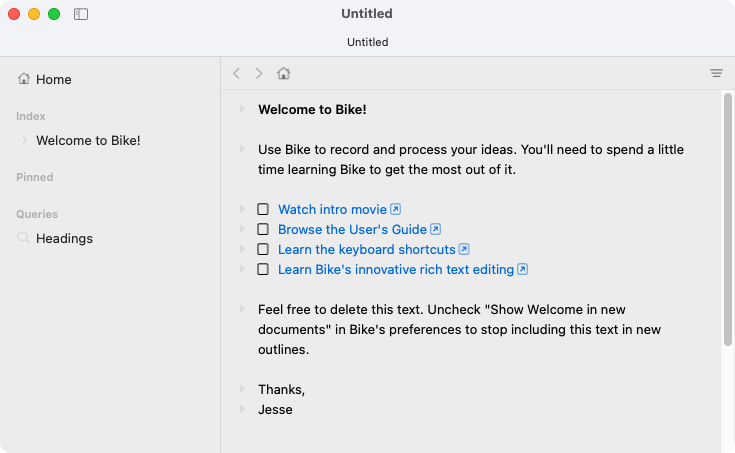Click the Thanks, line of text

(281, 389)
